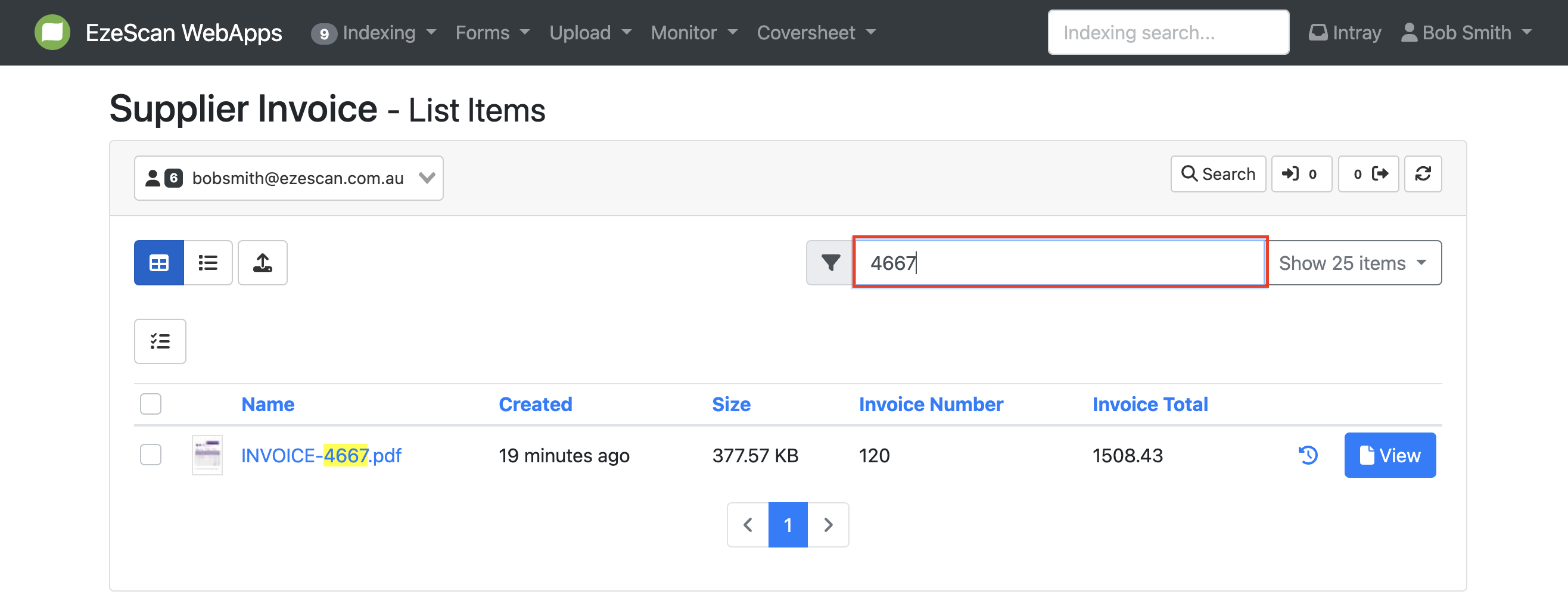
Task: Click the outgoing items counter button
Action: (x=1368, y=174)
